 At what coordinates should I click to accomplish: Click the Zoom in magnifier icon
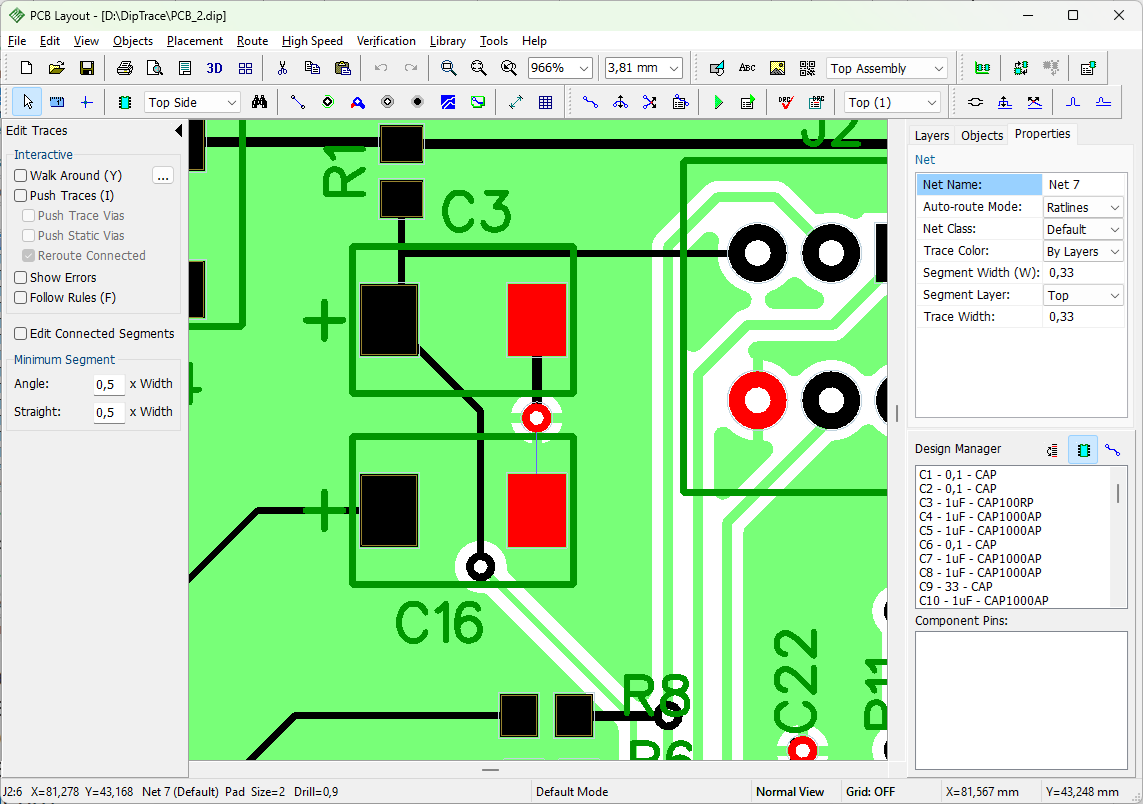coord(448,68)
